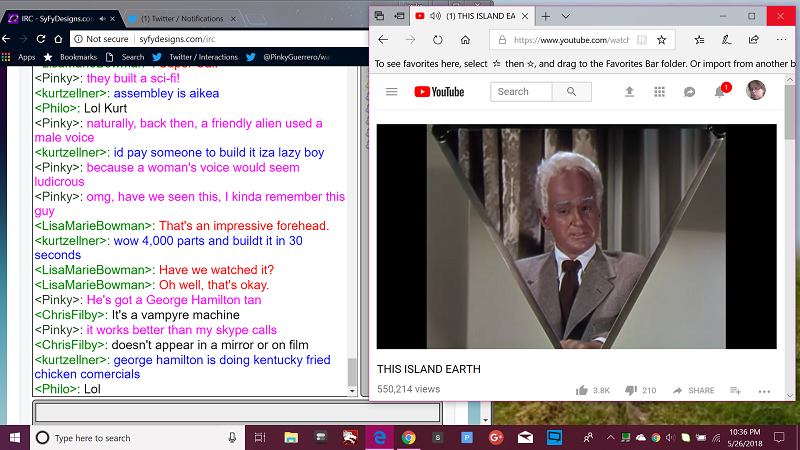Viewport: 800px width, 450px height.
Task: Go back in Chrome browser
Action: pos(6,39)
